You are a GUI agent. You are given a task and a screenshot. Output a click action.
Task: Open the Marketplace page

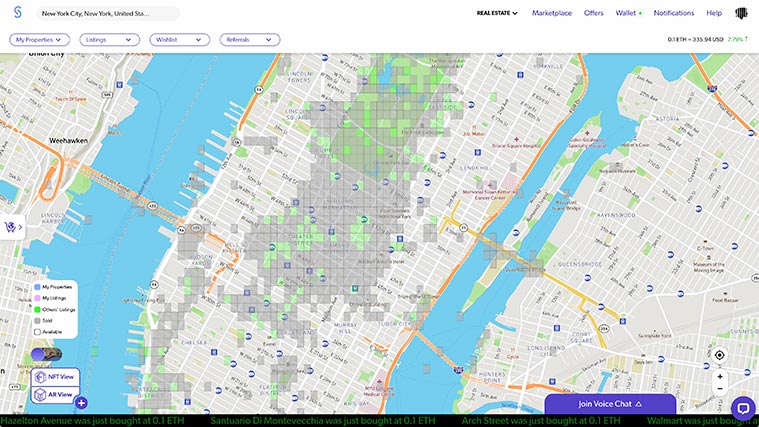point(552,13)
